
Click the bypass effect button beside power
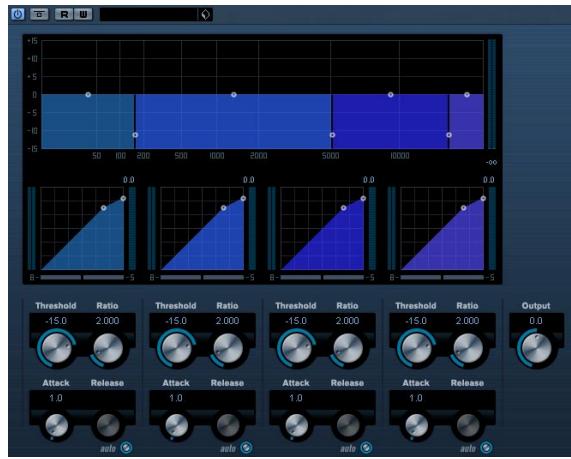click(x=39, y=14)
